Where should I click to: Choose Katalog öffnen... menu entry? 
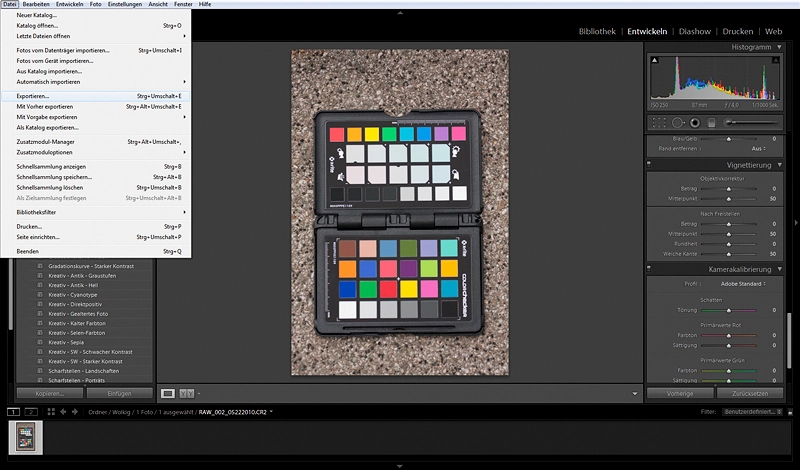(x=95, y=26)
